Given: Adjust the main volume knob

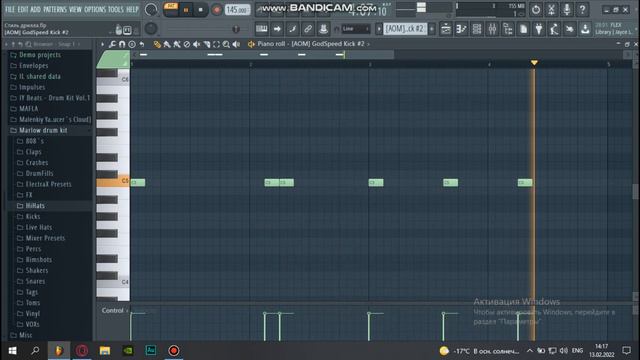Looking at the screenshot, I should 151,9.
